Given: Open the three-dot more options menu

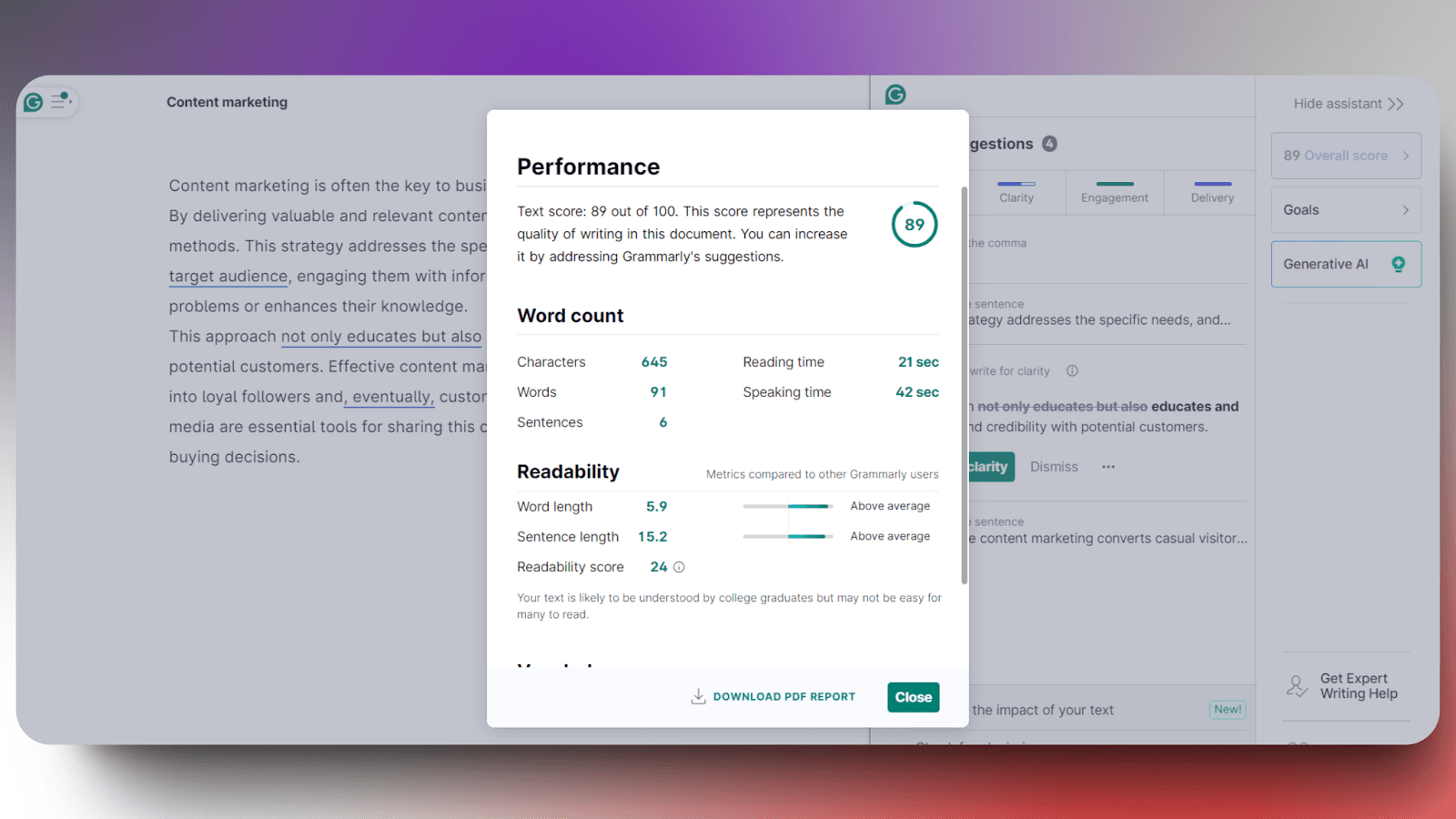Looking at the screenshot, I should [x=1107, y=467].
